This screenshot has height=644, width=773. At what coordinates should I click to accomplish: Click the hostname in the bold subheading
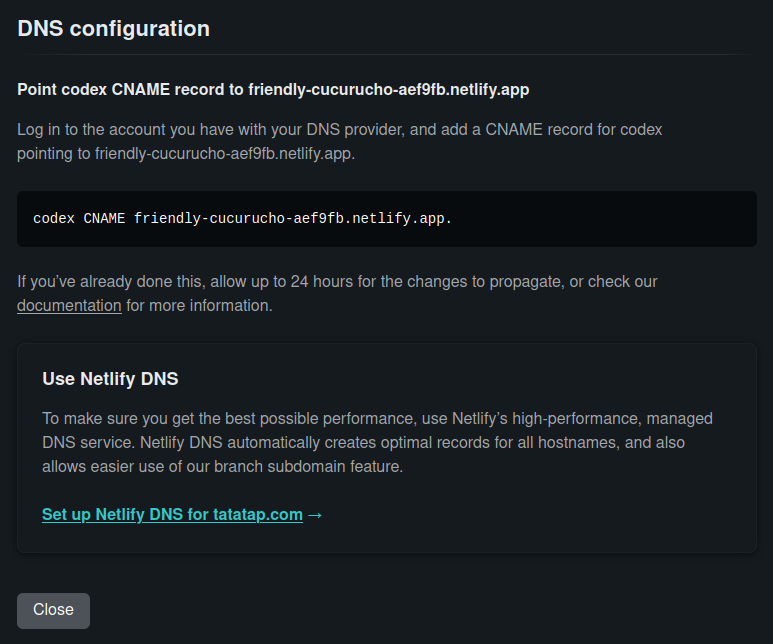(x=389, y=90)
